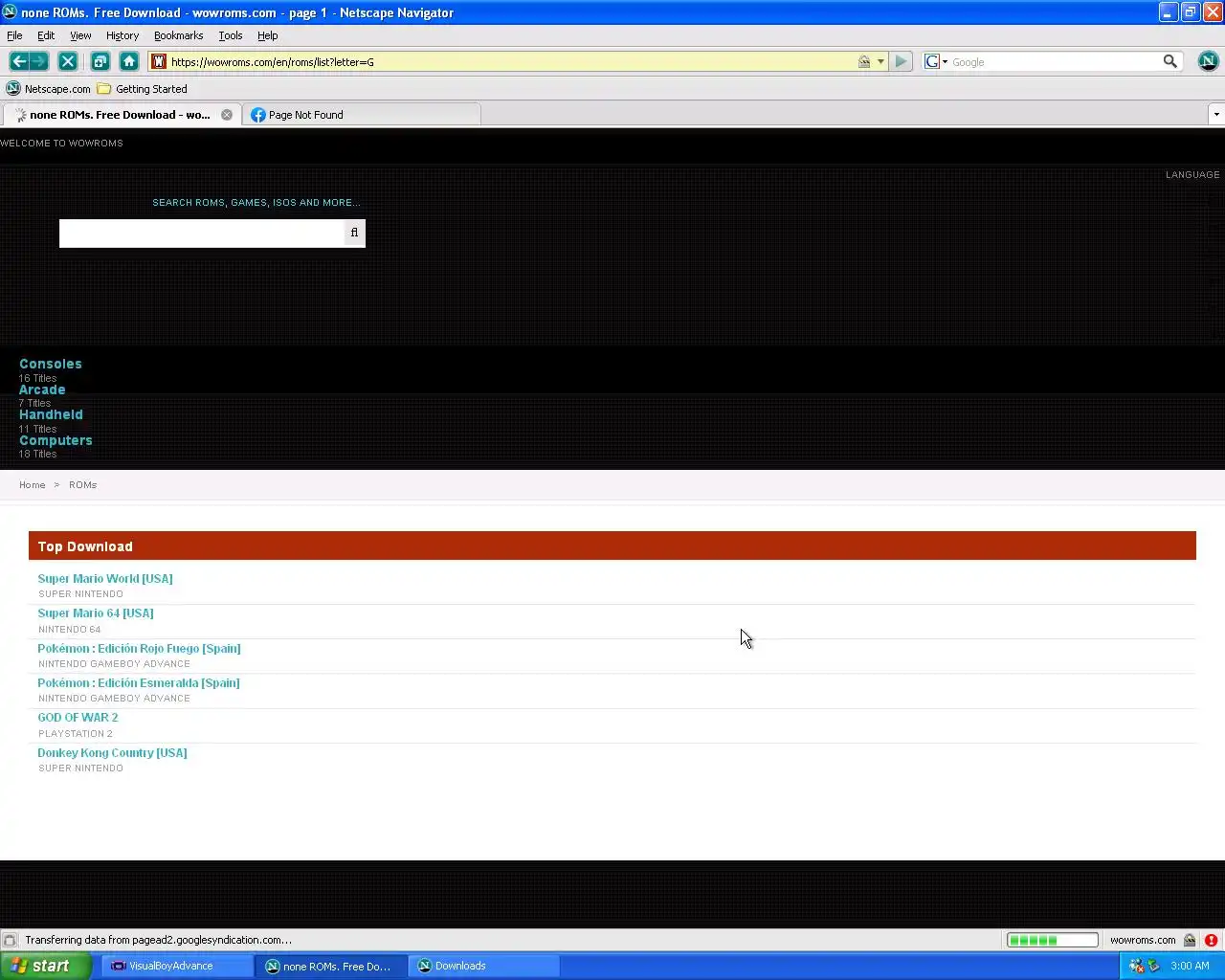The image size is (1225, 980).
Task: Click the search submit button beside ROM field
Action: (354, 233)
